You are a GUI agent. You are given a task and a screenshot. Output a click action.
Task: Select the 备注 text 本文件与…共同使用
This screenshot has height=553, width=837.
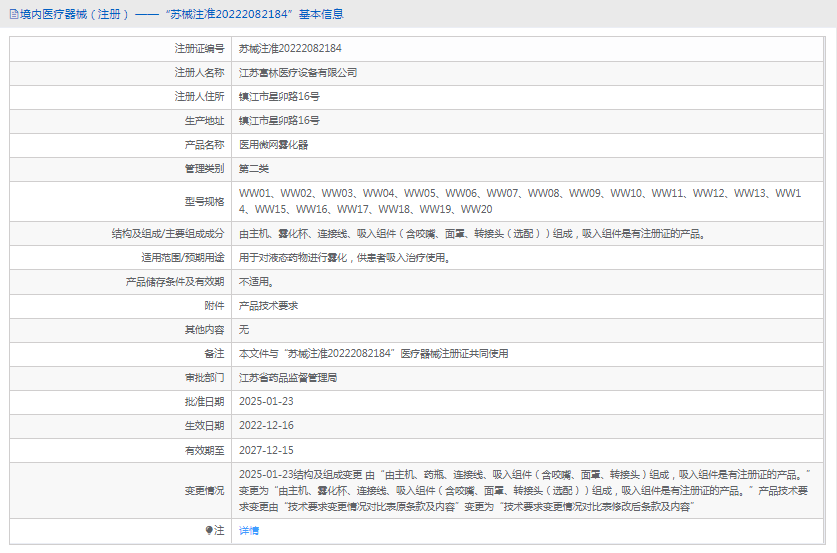click(x=374, y=353)
